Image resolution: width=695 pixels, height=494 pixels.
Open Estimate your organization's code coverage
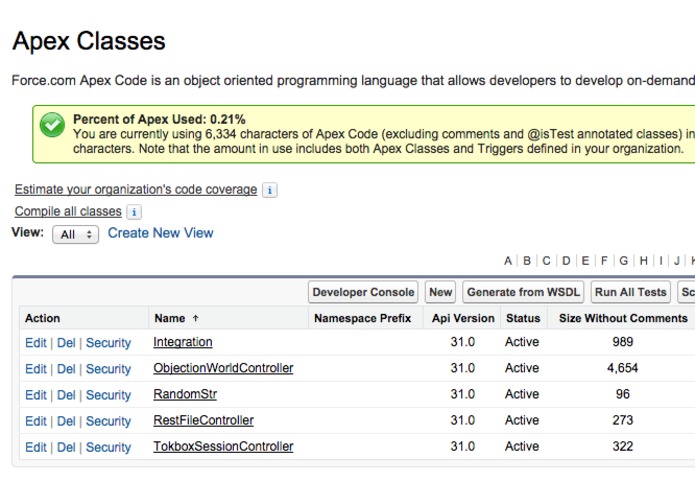[135, 190]
